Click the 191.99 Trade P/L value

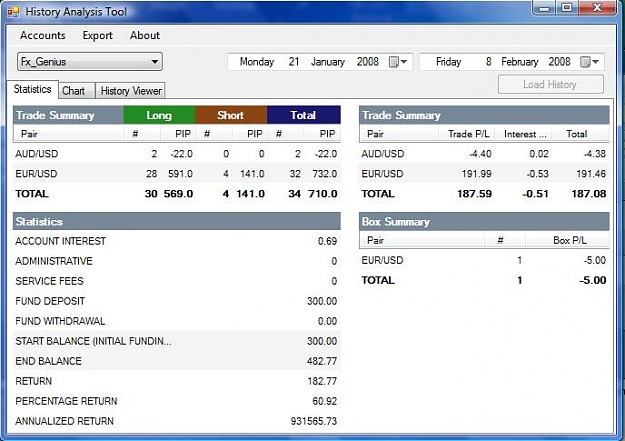(x=476, y=174)
